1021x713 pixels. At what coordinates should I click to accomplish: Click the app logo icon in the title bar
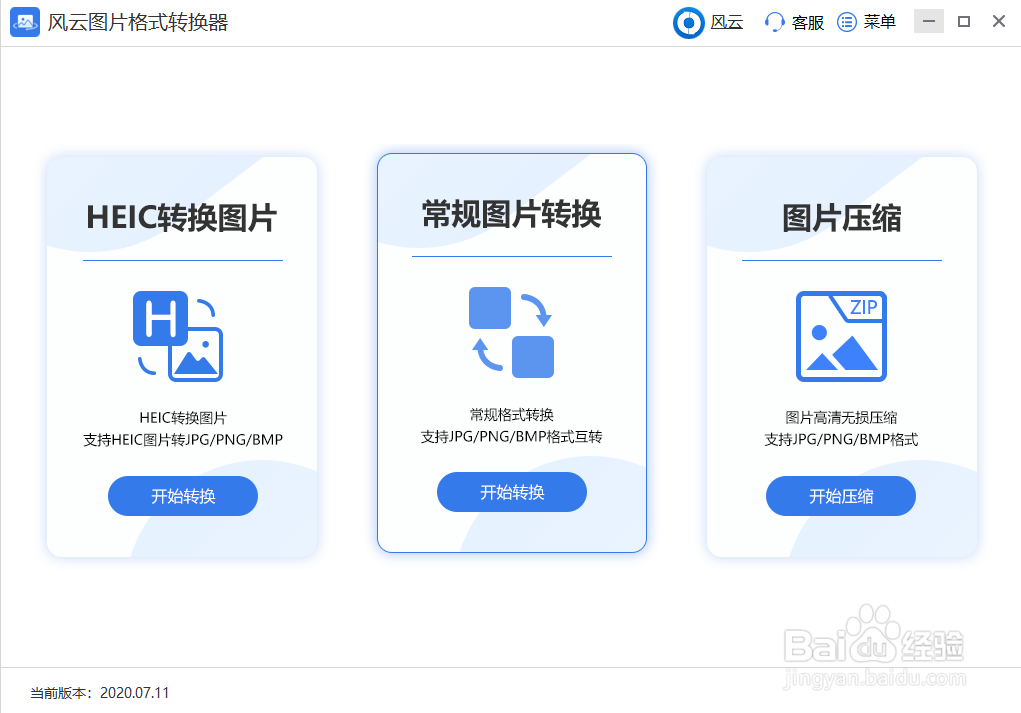coord(24,21)
